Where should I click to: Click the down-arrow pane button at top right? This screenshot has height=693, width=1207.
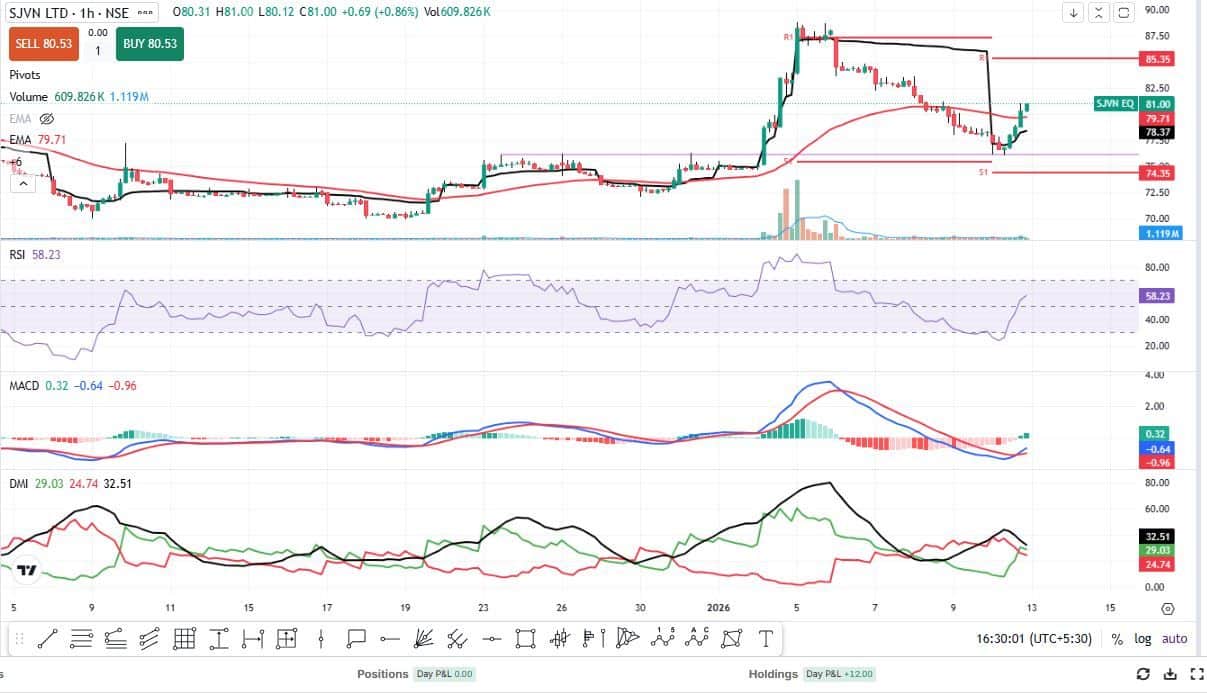click(x=1074, y=13)
